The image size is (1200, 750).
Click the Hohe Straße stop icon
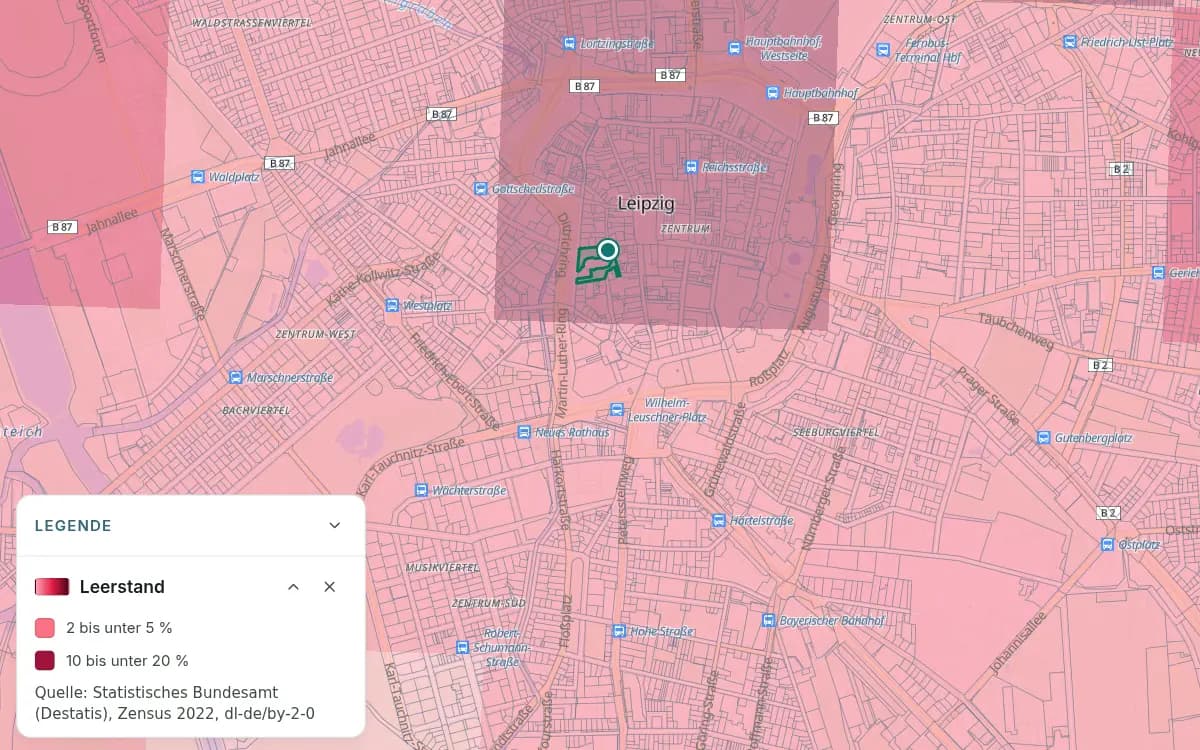point(619,631)
